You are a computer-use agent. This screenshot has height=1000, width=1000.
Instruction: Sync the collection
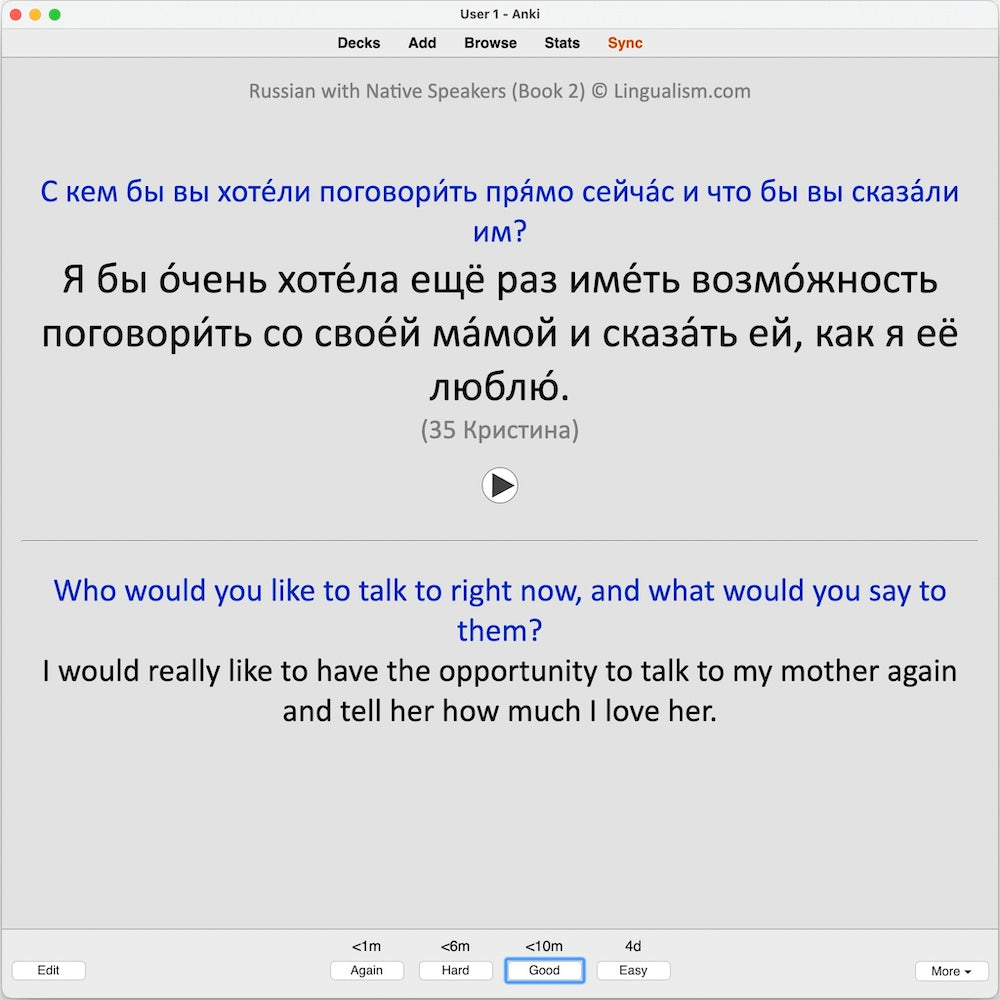(x=625, y=43)
